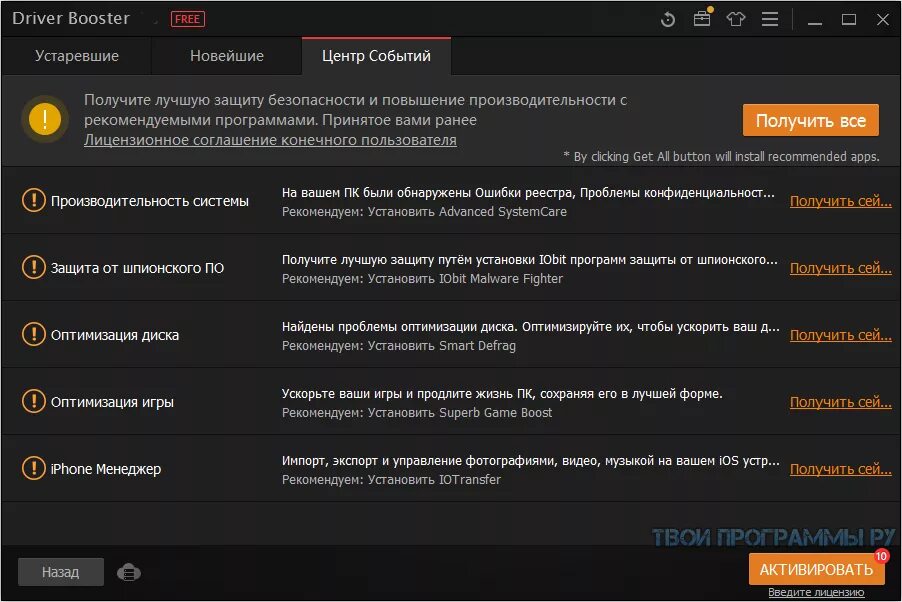This screenshot has height=602, width=902.
Task: Click warning icon beside Оптимизация диска
Action: coord(34,334)
